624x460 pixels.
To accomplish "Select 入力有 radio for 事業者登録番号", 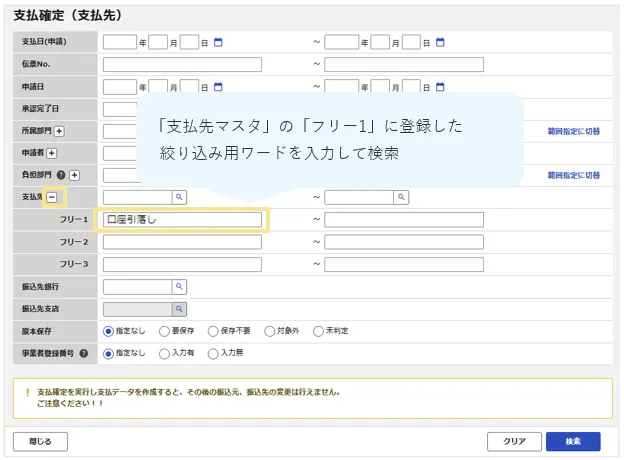I will [x=164, y=353].
